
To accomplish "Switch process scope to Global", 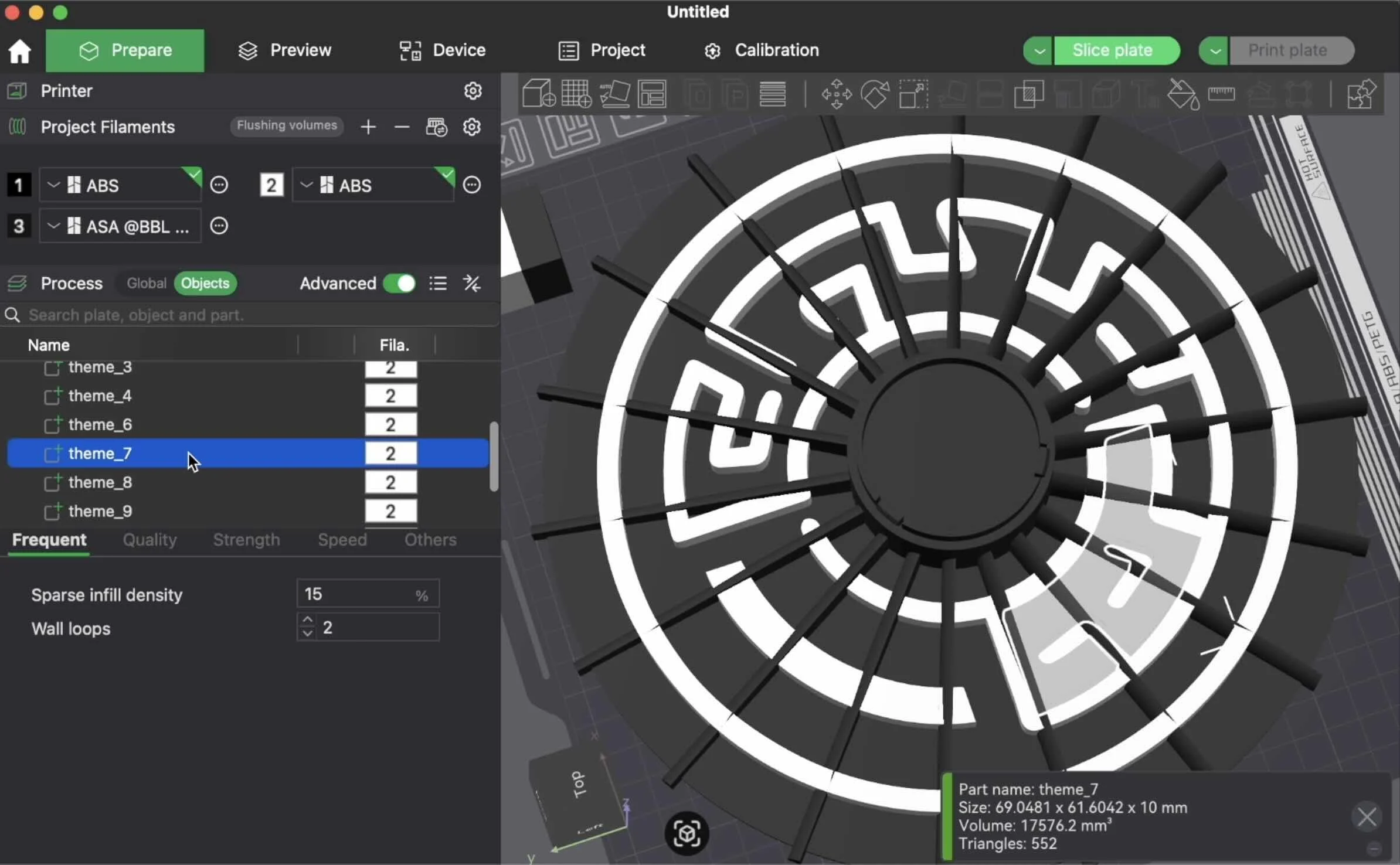I will (147, 284).
